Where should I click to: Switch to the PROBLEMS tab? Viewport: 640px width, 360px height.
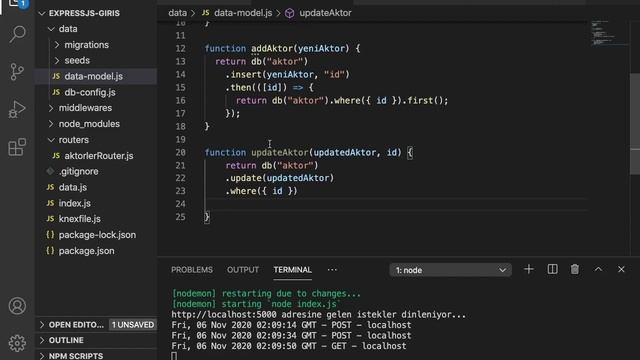coord(192,270)
